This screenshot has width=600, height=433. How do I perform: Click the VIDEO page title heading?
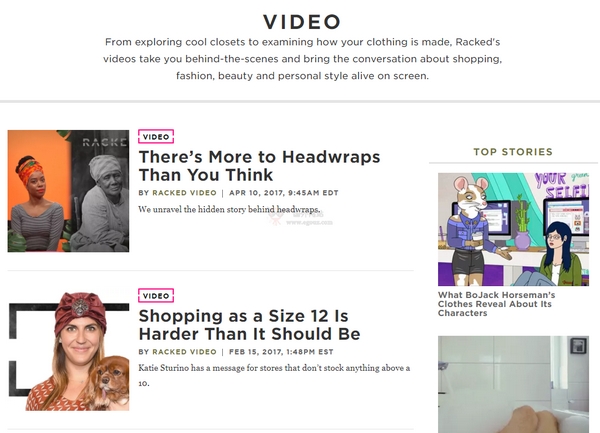[x=302, y=22]
